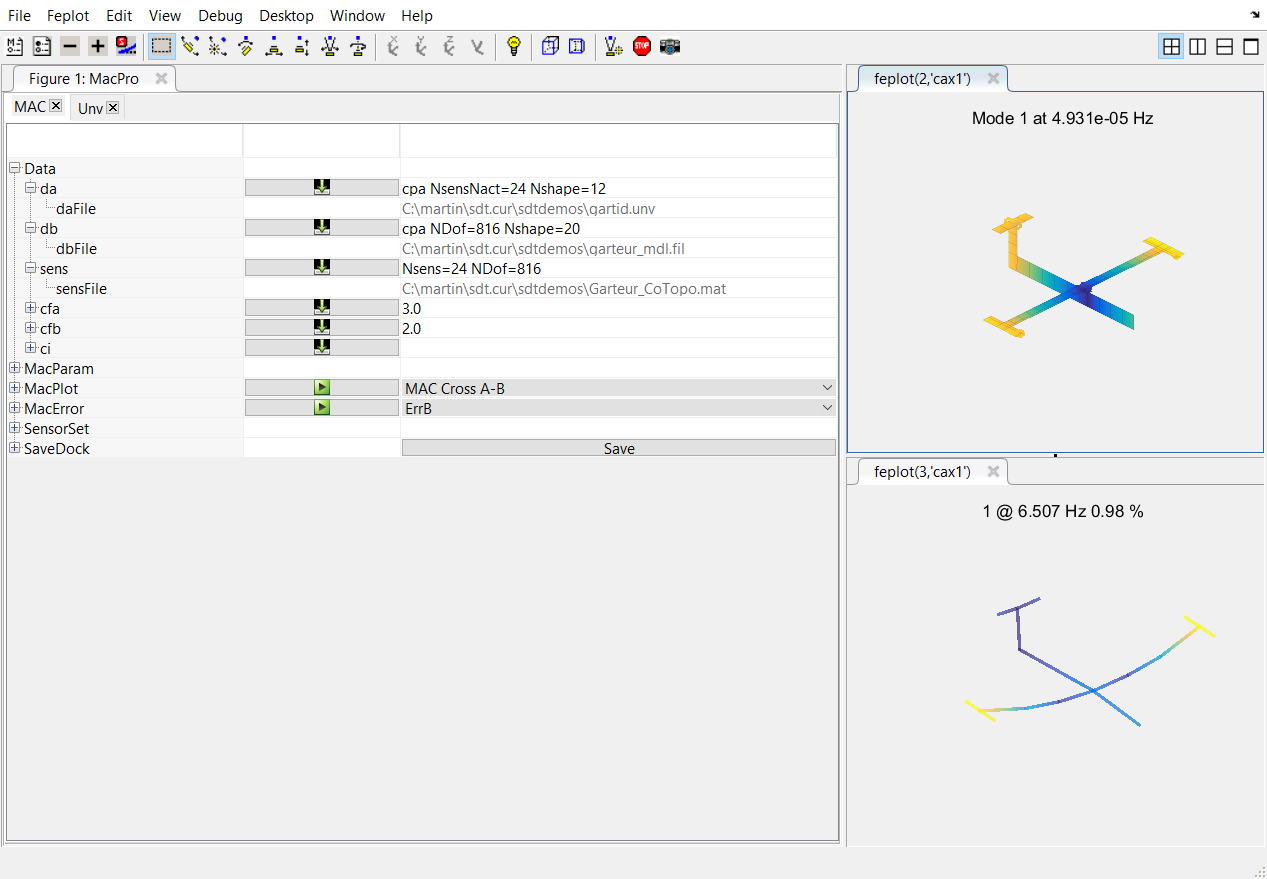The image size is (1267, 879).
Task: Click the yellow light bulb icon
Action: tap(514, 46)
